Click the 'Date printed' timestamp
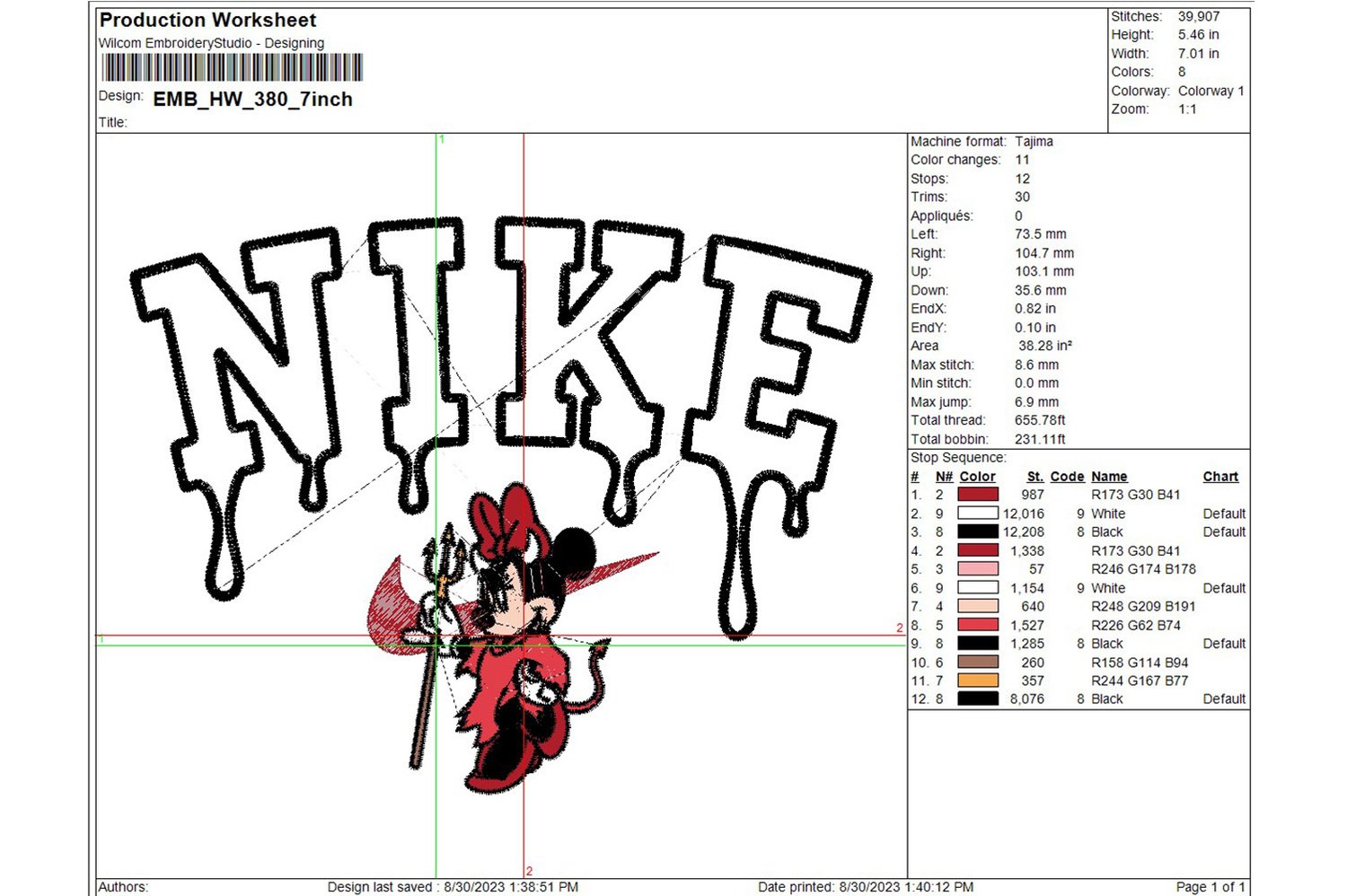This screenshot has height=896, width=1347. coord(866,887)
